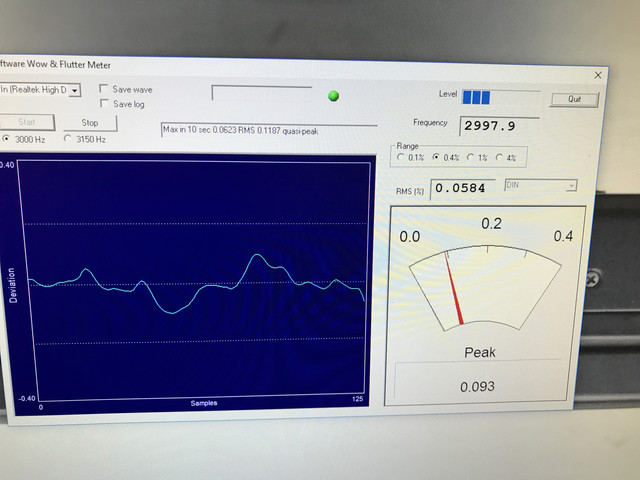Click the 'Max in 10 sec' status text
Image resolution: width=640 pixels, height=480 pixels.
click(240, 131)
